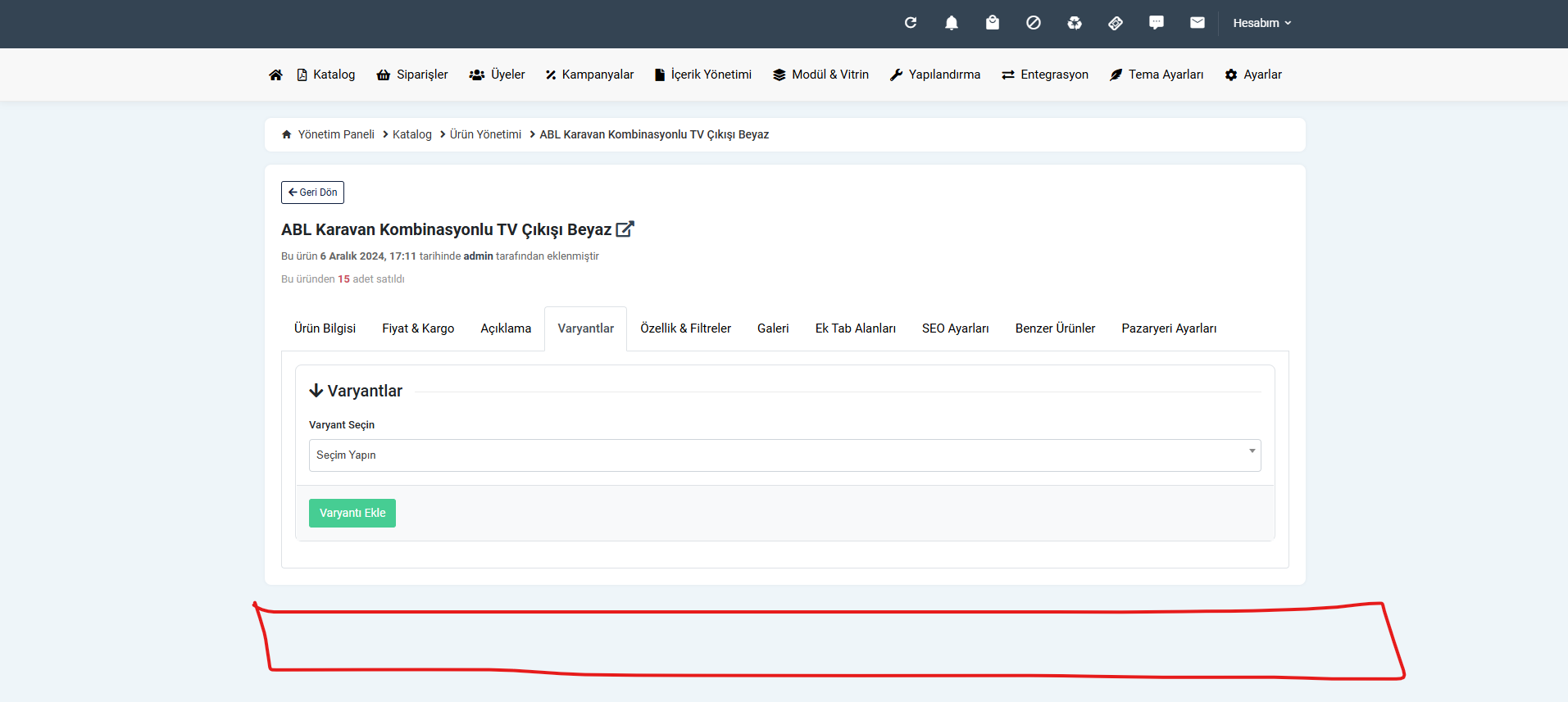This screenshot has width=1568, height=702.
Task: Open the Varyant Seçin dropdown
Action: click(x=784, y=455)
